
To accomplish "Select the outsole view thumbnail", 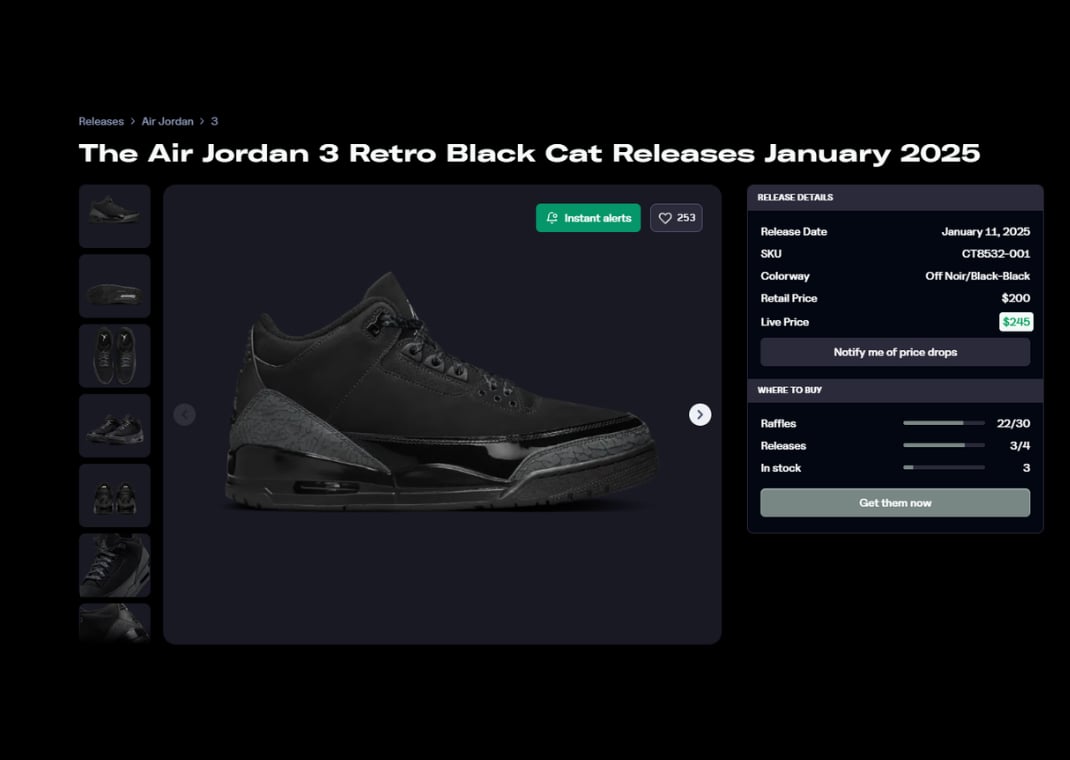I will [115, 286].
